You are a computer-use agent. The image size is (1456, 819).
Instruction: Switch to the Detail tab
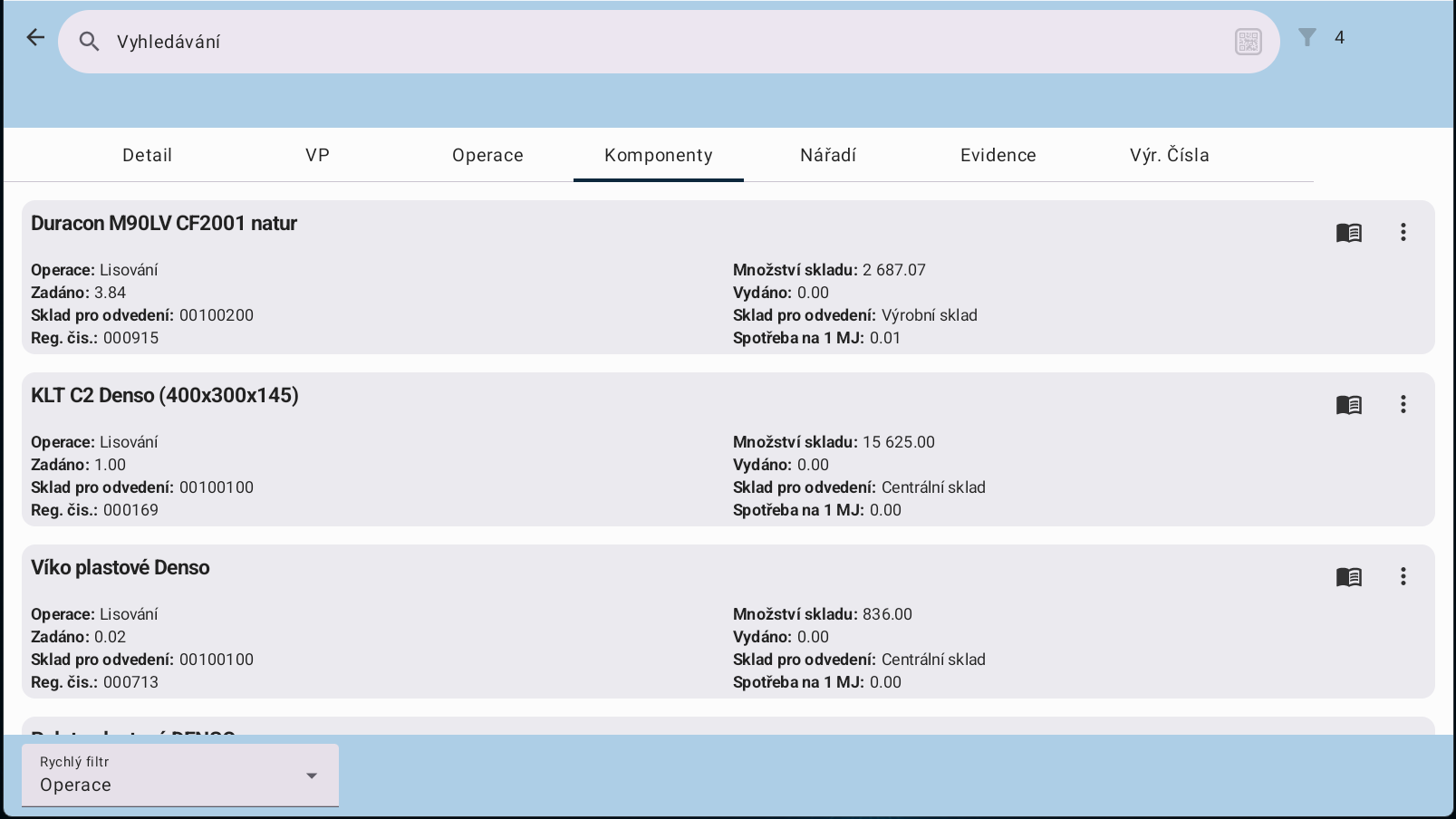[x=147, y=155]
